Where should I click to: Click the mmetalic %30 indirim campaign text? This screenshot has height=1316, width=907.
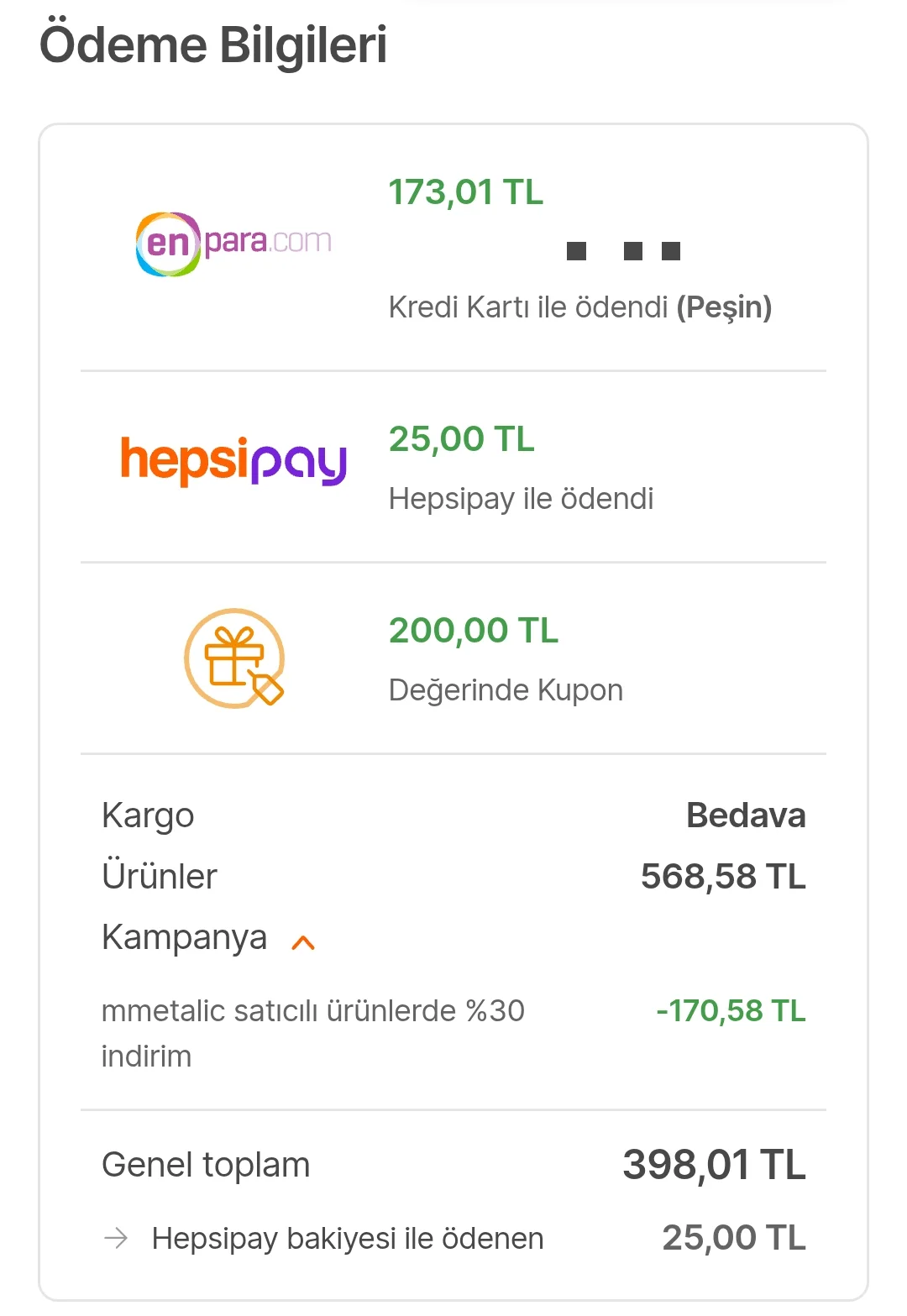click(312, 1032)
